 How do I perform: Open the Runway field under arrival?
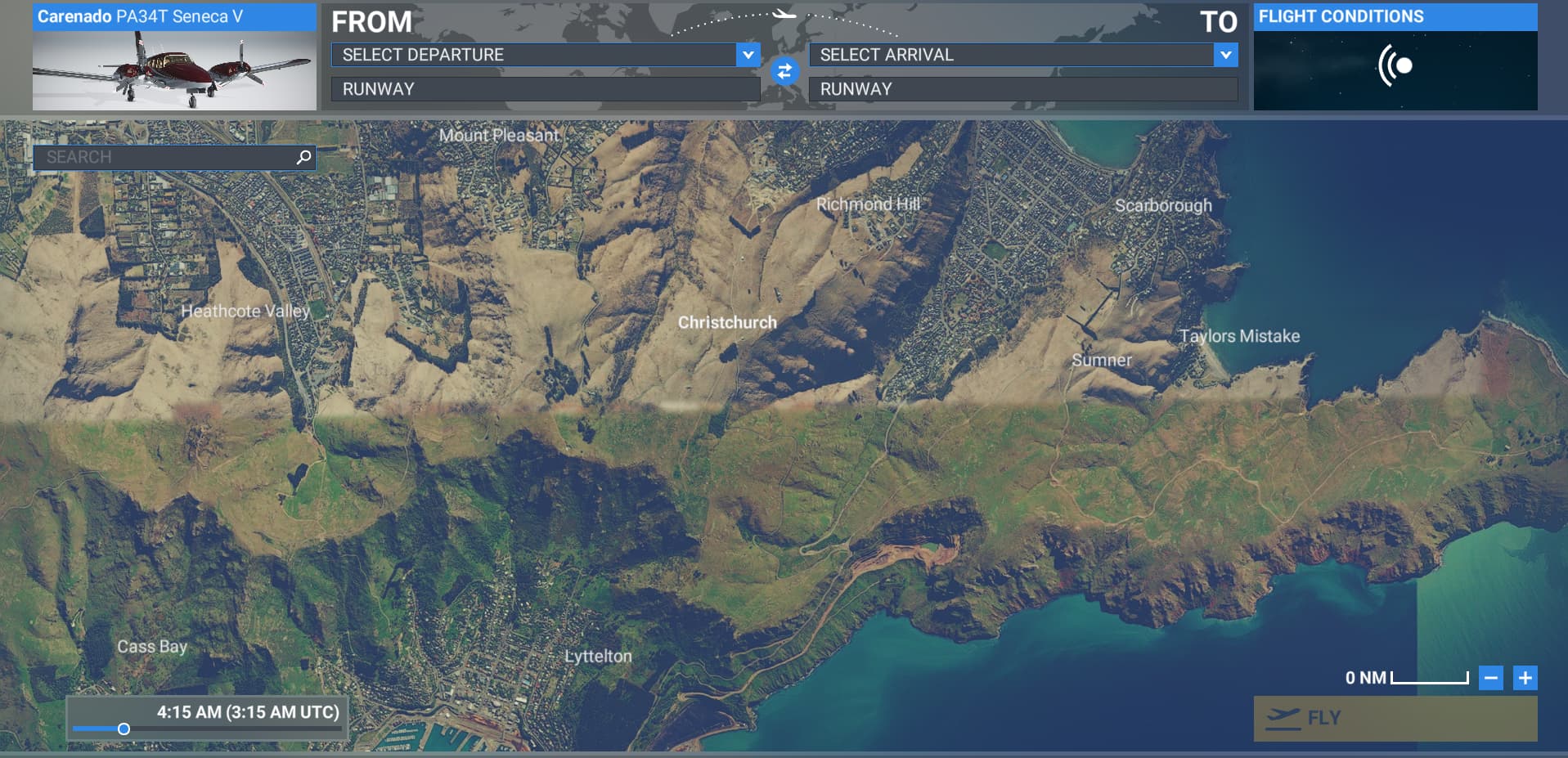click(1022, 89)
